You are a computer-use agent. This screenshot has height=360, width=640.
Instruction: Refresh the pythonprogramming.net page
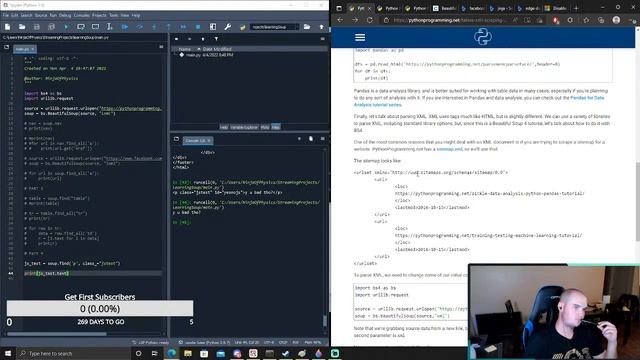(x=369, y=20)
